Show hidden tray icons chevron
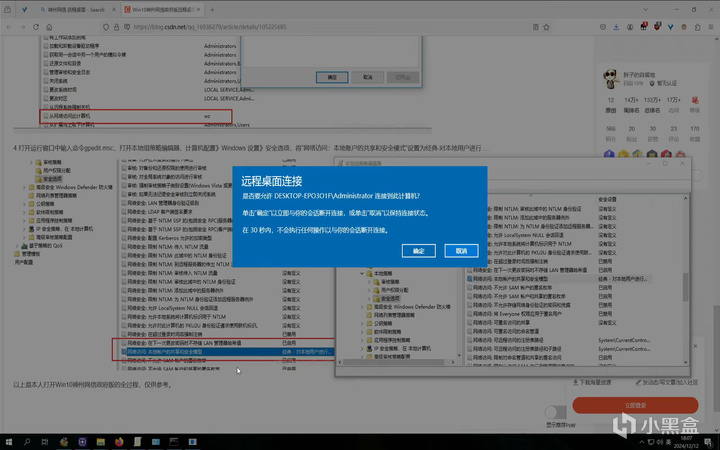 tap(641, 442)
